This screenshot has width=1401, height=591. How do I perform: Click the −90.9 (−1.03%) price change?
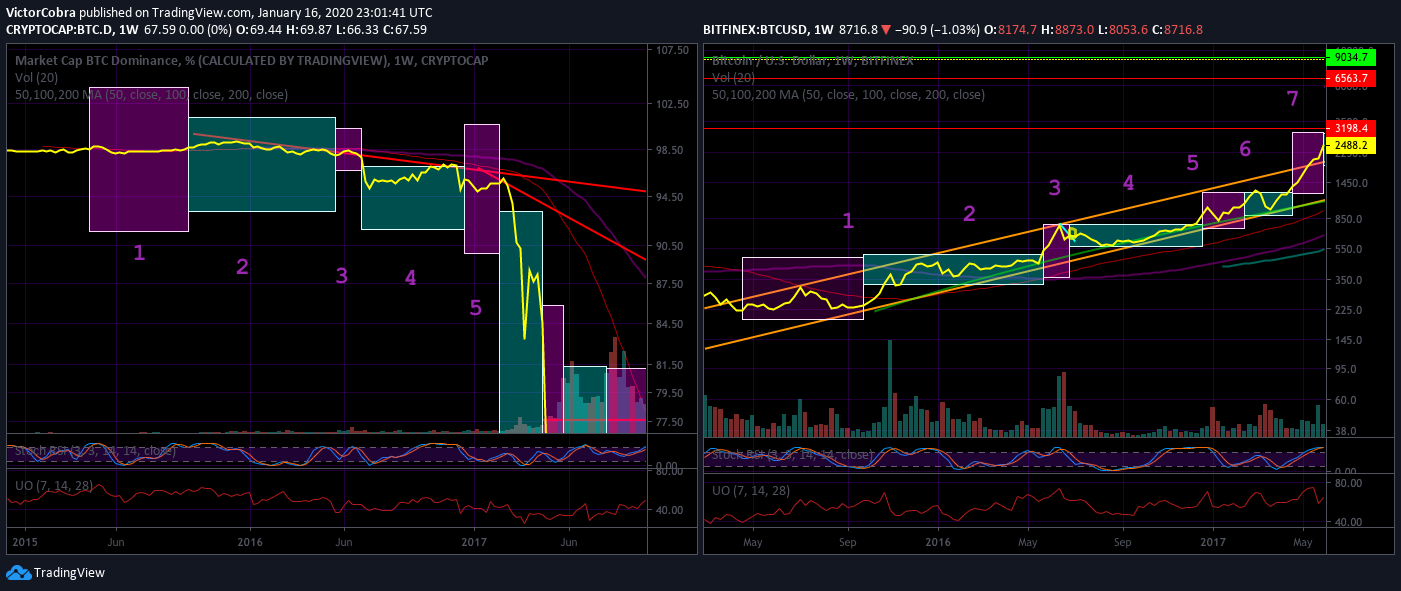[x=939, y=30]
